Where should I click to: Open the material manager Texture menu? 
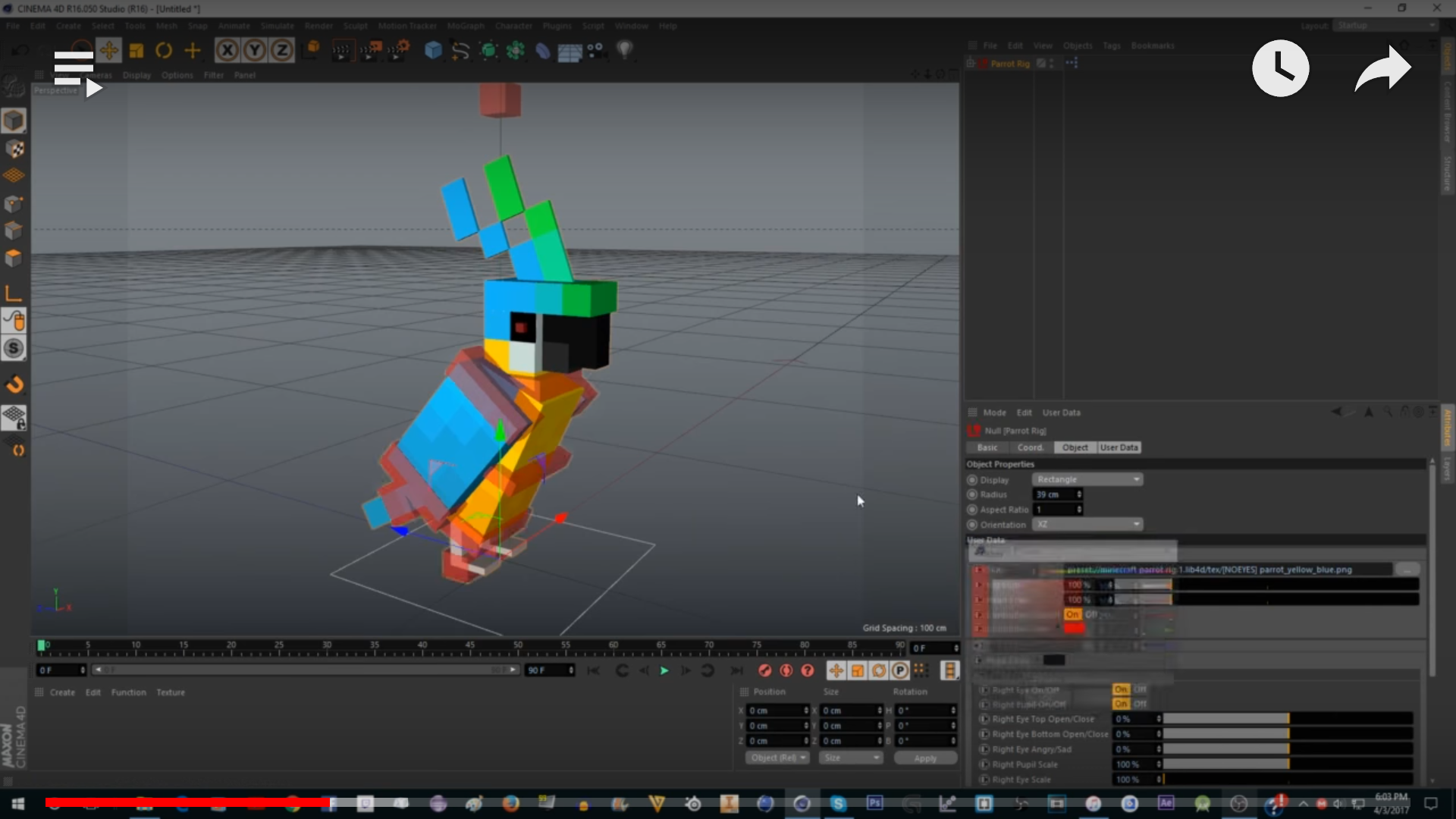[171, 692]
